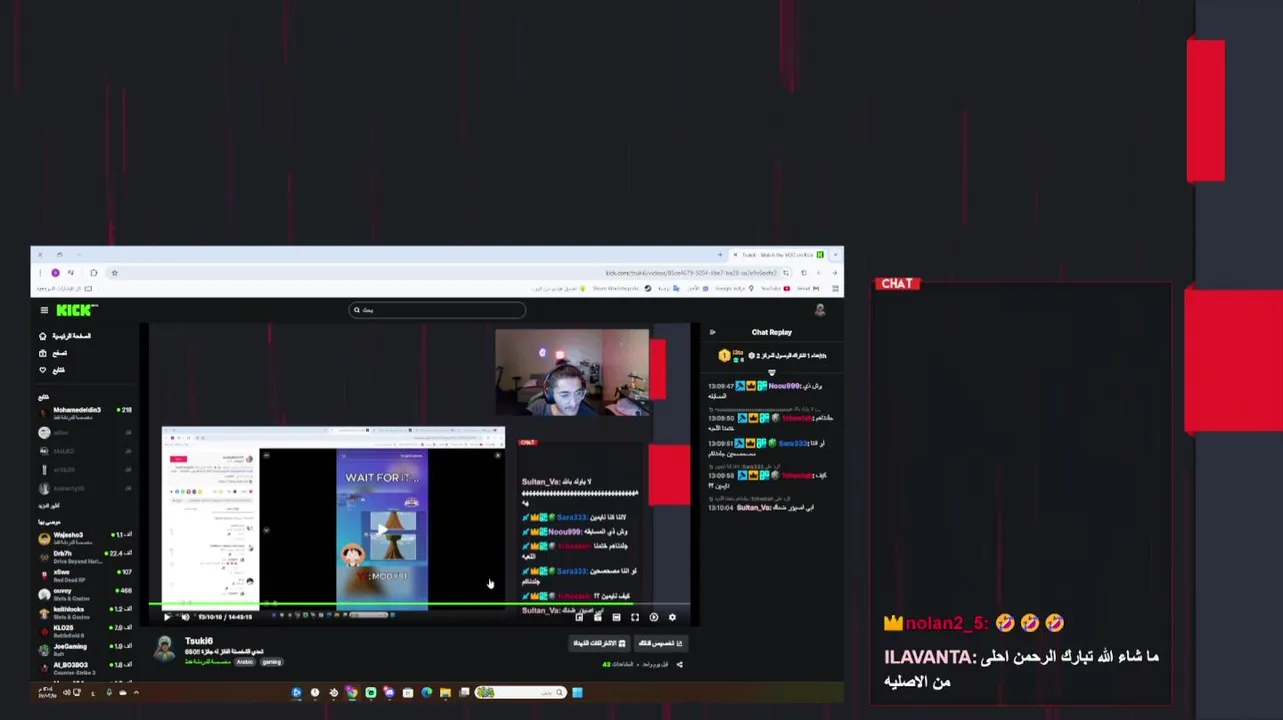Open JoeGaming recommended channel

[x=85, y=650]
